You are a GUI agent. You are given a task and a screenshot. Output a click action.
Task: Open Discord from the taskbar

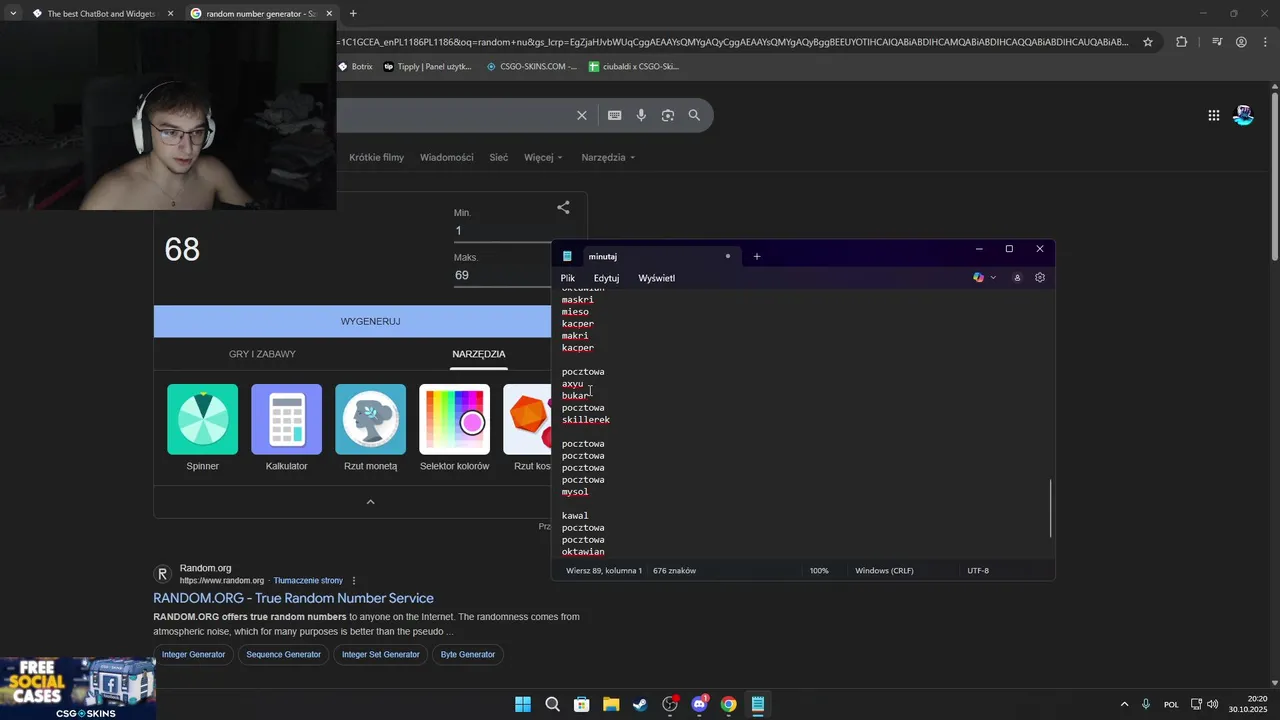click(x=699, y=704)
